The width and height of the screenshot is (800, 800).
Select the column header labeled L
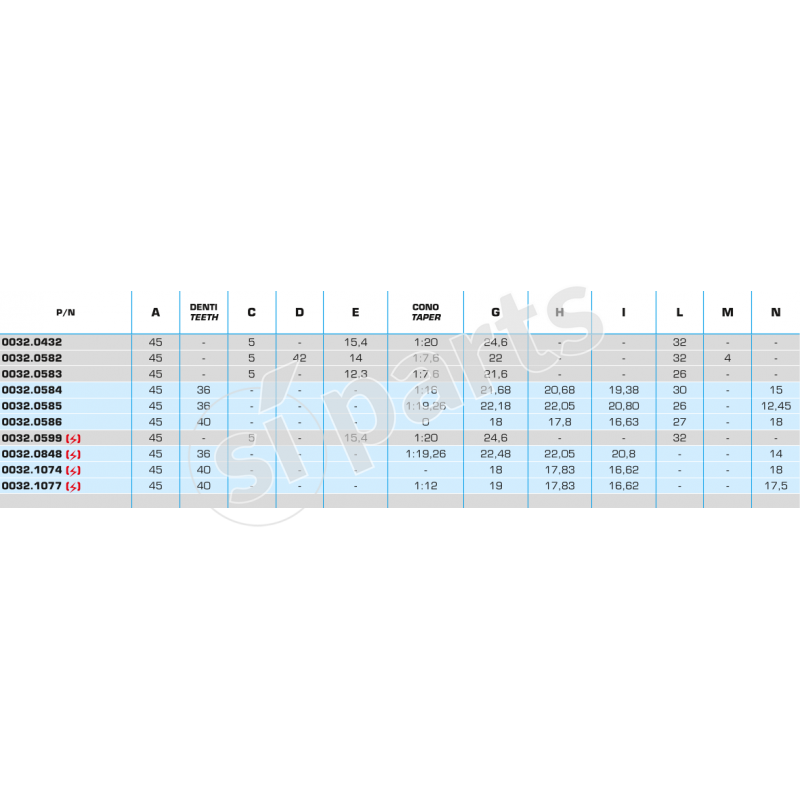679,312
